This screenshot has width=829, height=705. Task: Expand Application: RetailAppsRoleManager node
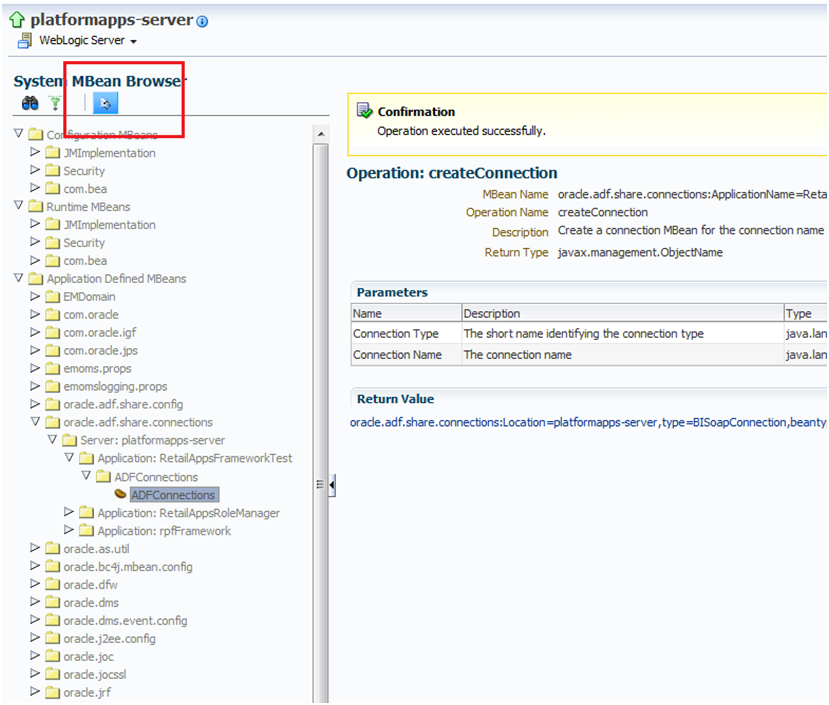point(69,511)
